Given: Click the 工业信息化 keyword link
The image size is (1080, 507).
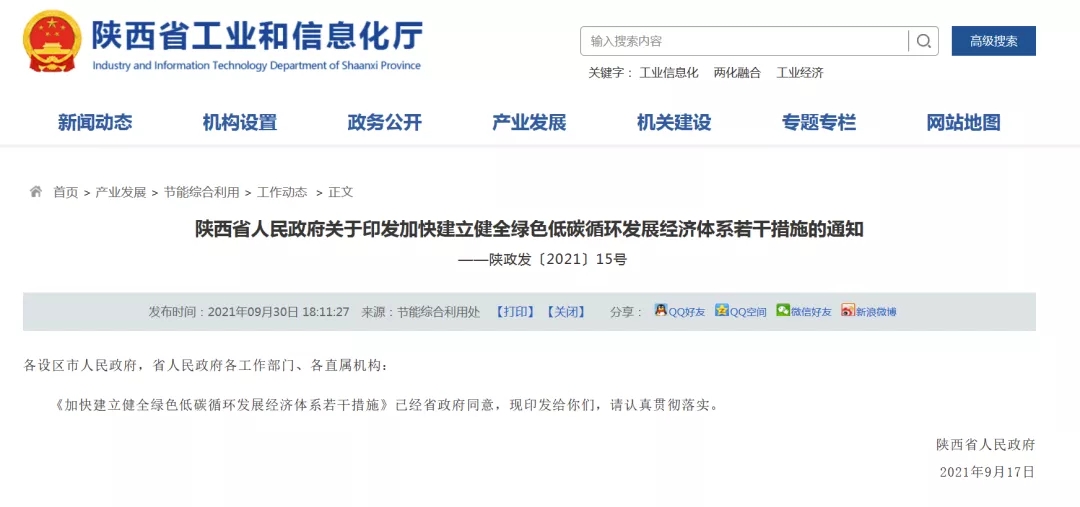Looking at the screenshot, I should tap(669, 73).
